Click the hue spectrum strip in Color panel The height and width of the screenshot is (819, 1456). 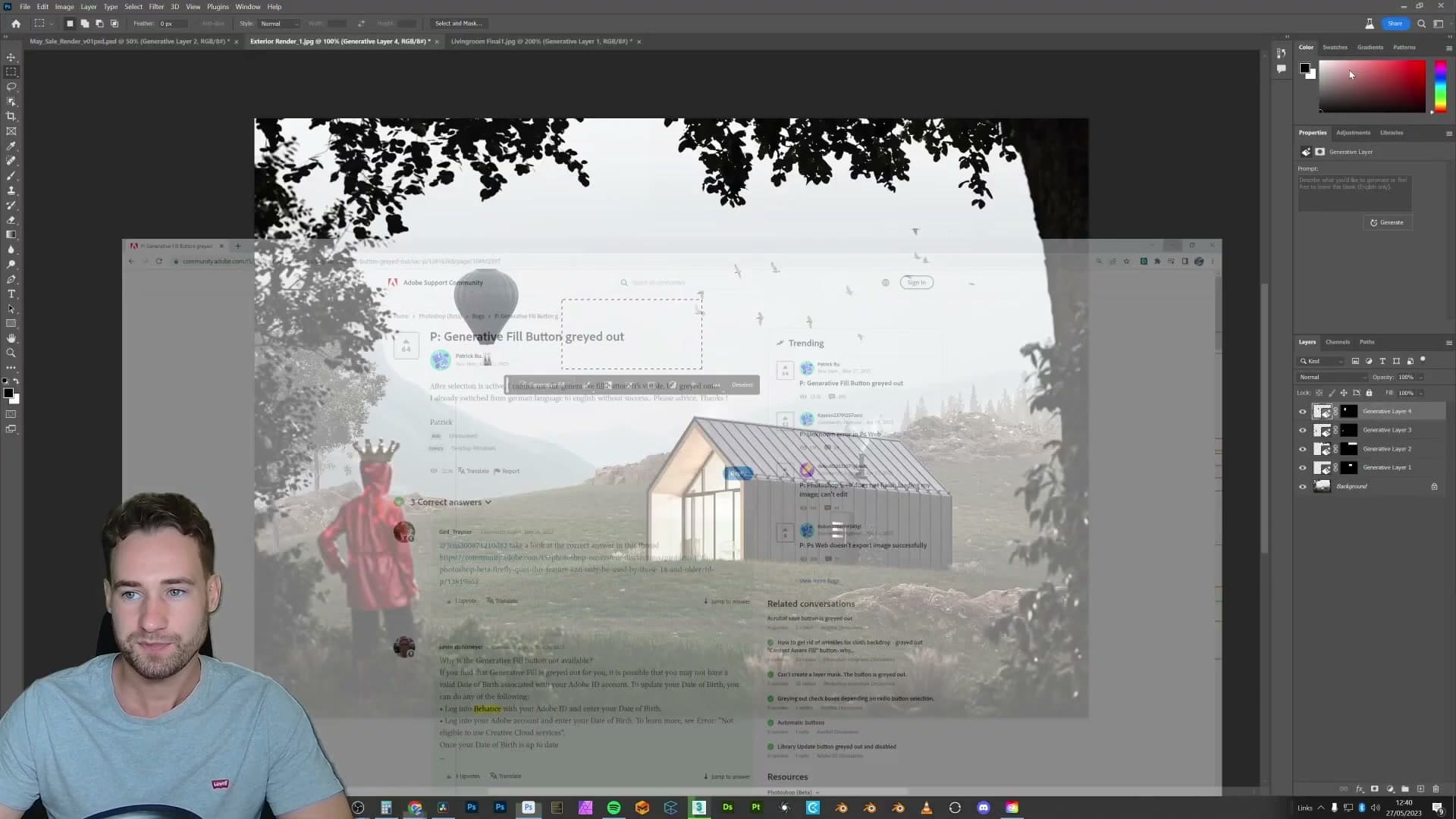1440,86
